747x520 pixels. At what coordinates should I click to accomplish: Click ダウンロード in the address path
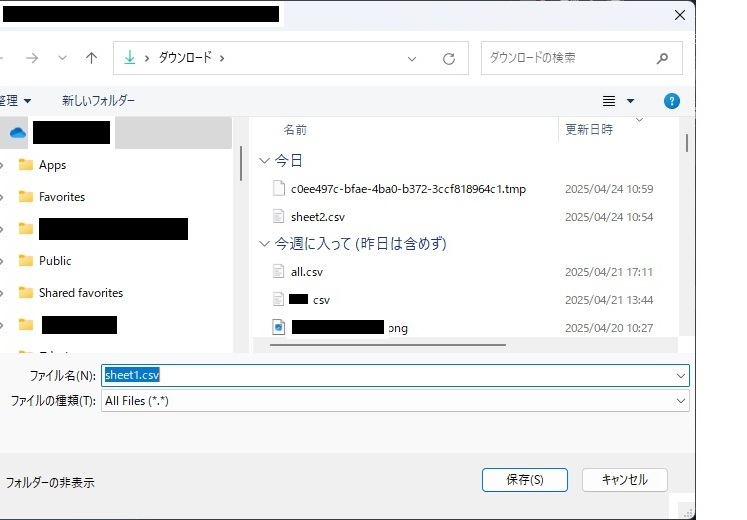coord(185,58)
